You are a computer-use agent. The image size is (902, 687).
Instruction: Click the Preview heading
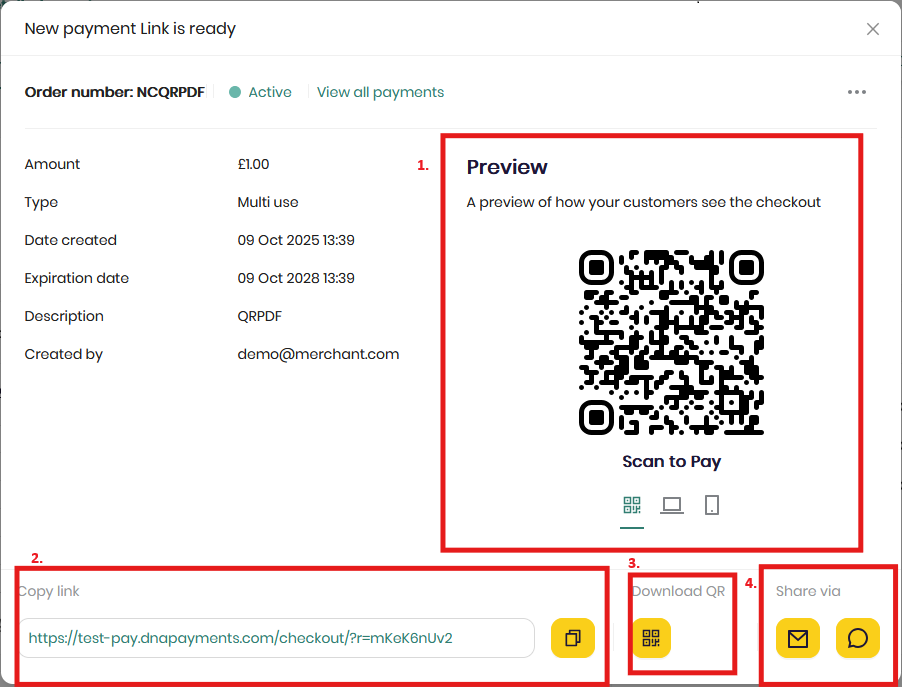[507, 167]
